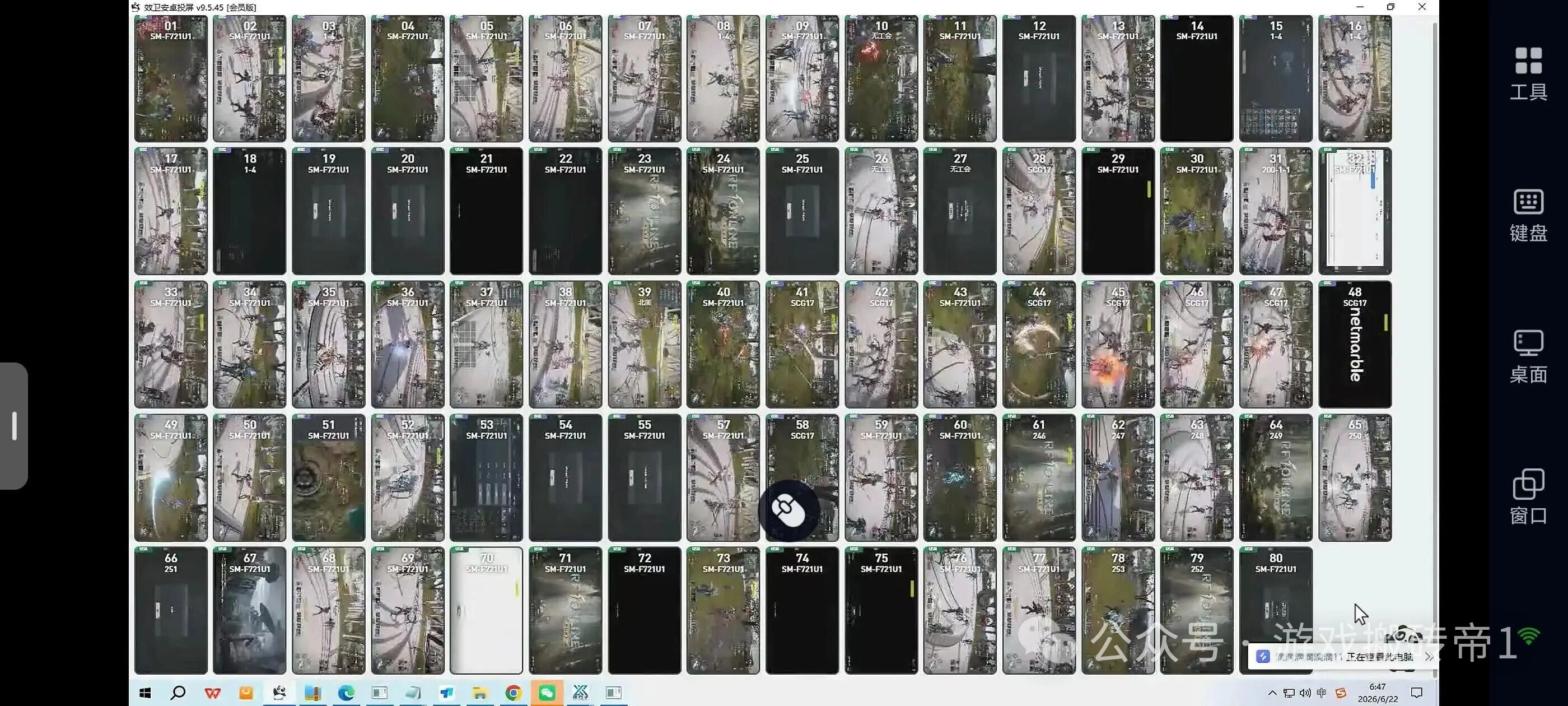Open device screen 23 showing RF Online logo
The width and height of the screenshot is (1568, 706).
click(645, 211)
